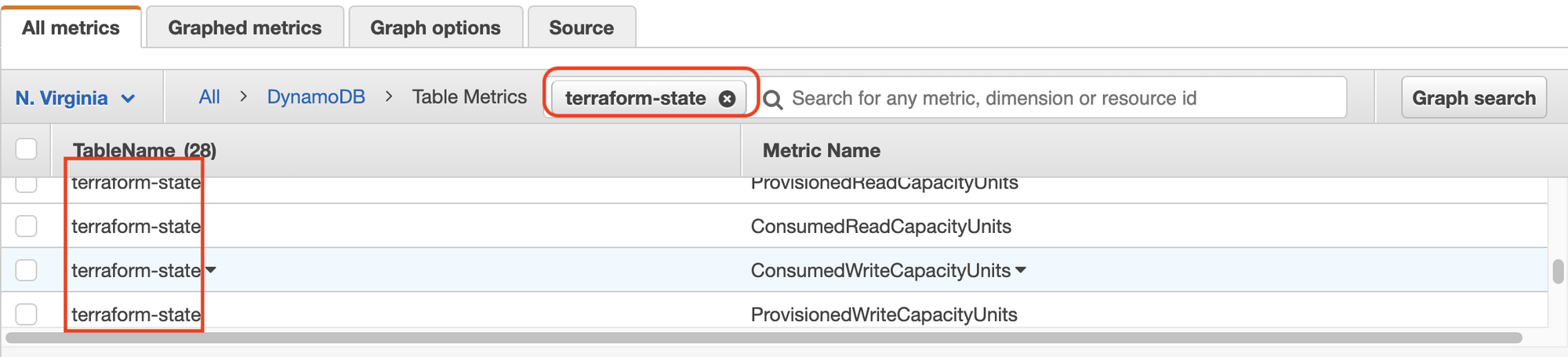Switch to the Graphed metrics tab
The image size is (1568, 357).
click(x=245, y=27)
